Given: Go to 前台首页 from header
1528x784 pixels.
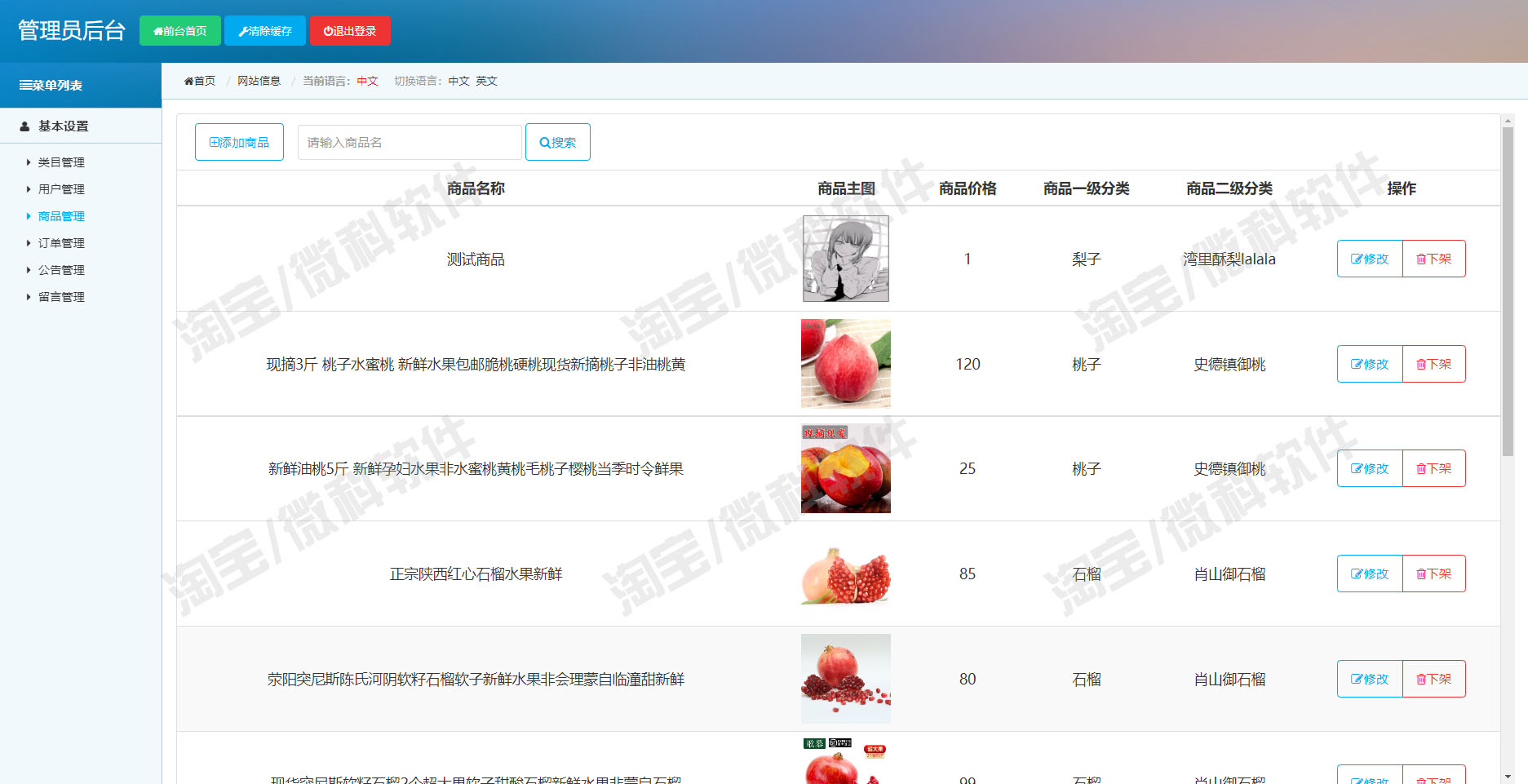Looking at the screenshot, I should click(x=179, y=31).
